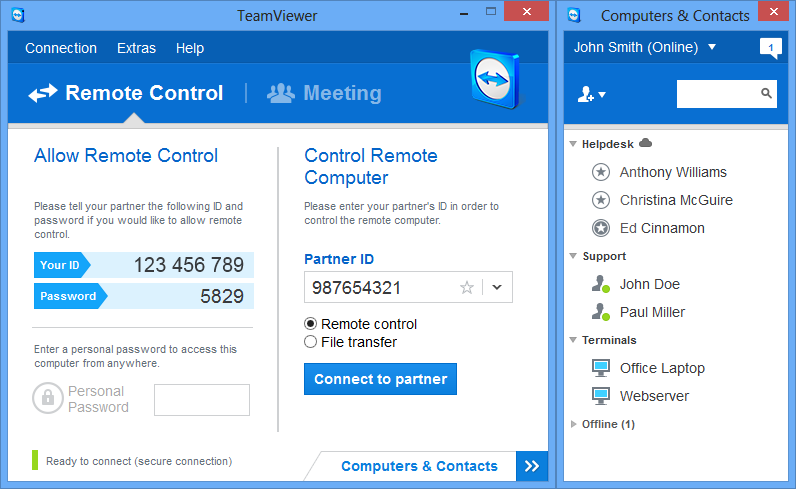Click the Remote Control arrows icon
796x489 pixels.
pyautogui.click(x=43, y=93)
